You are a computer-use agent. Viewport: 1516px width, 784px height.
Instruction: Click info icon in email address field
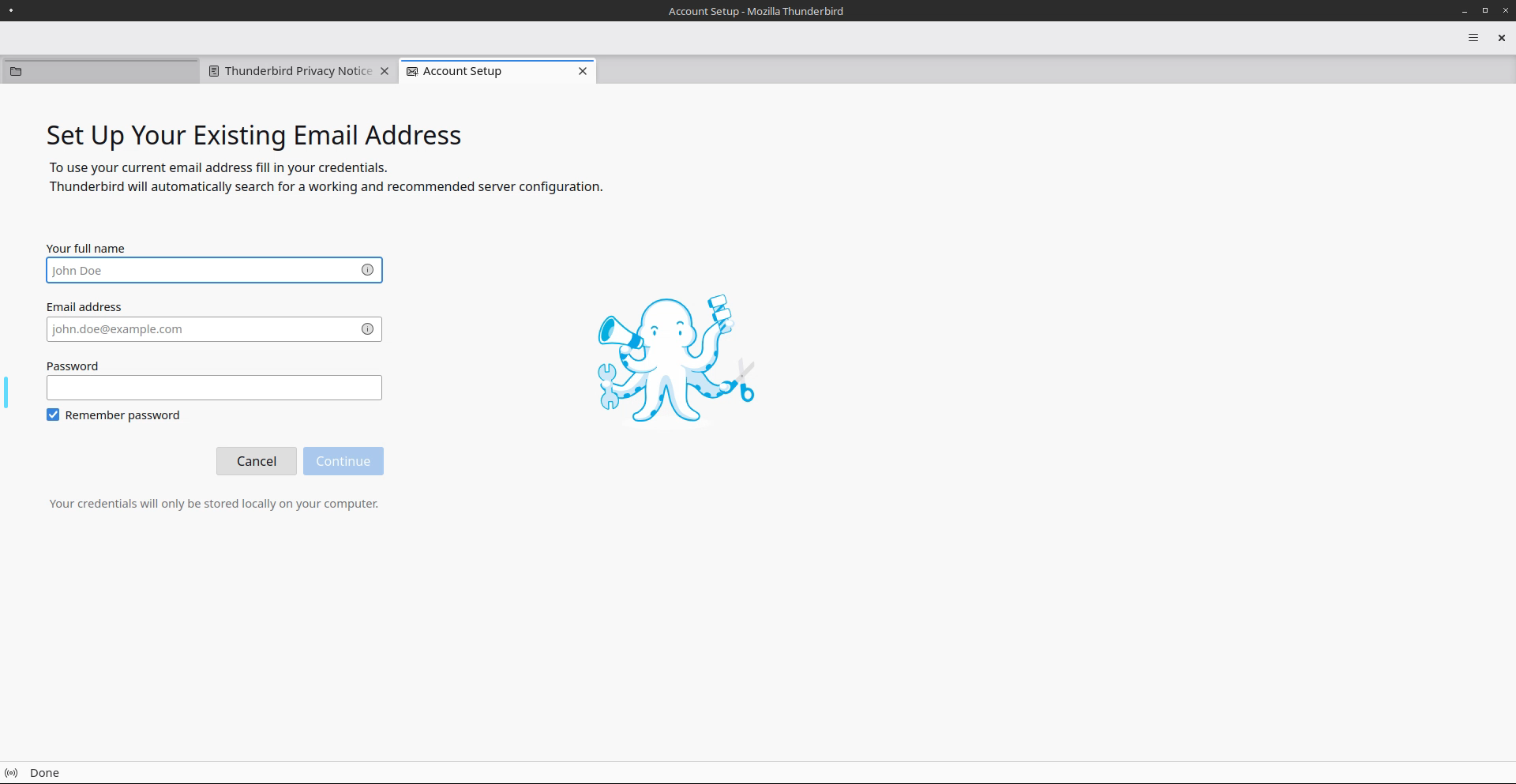click(367, 329)
